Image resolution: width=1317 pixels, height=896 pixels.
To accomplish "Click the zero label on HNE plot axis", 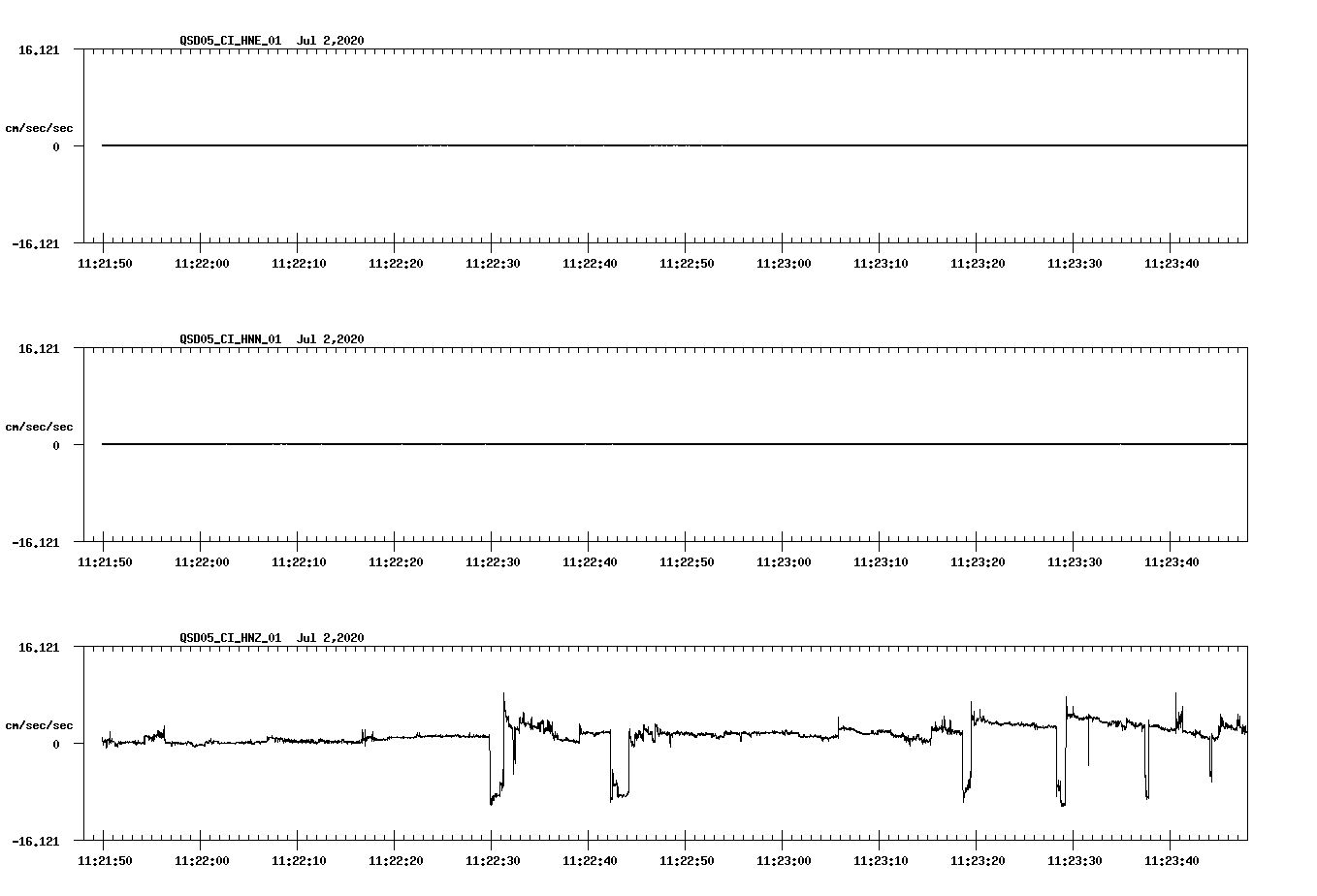I will tap(56, 146).
